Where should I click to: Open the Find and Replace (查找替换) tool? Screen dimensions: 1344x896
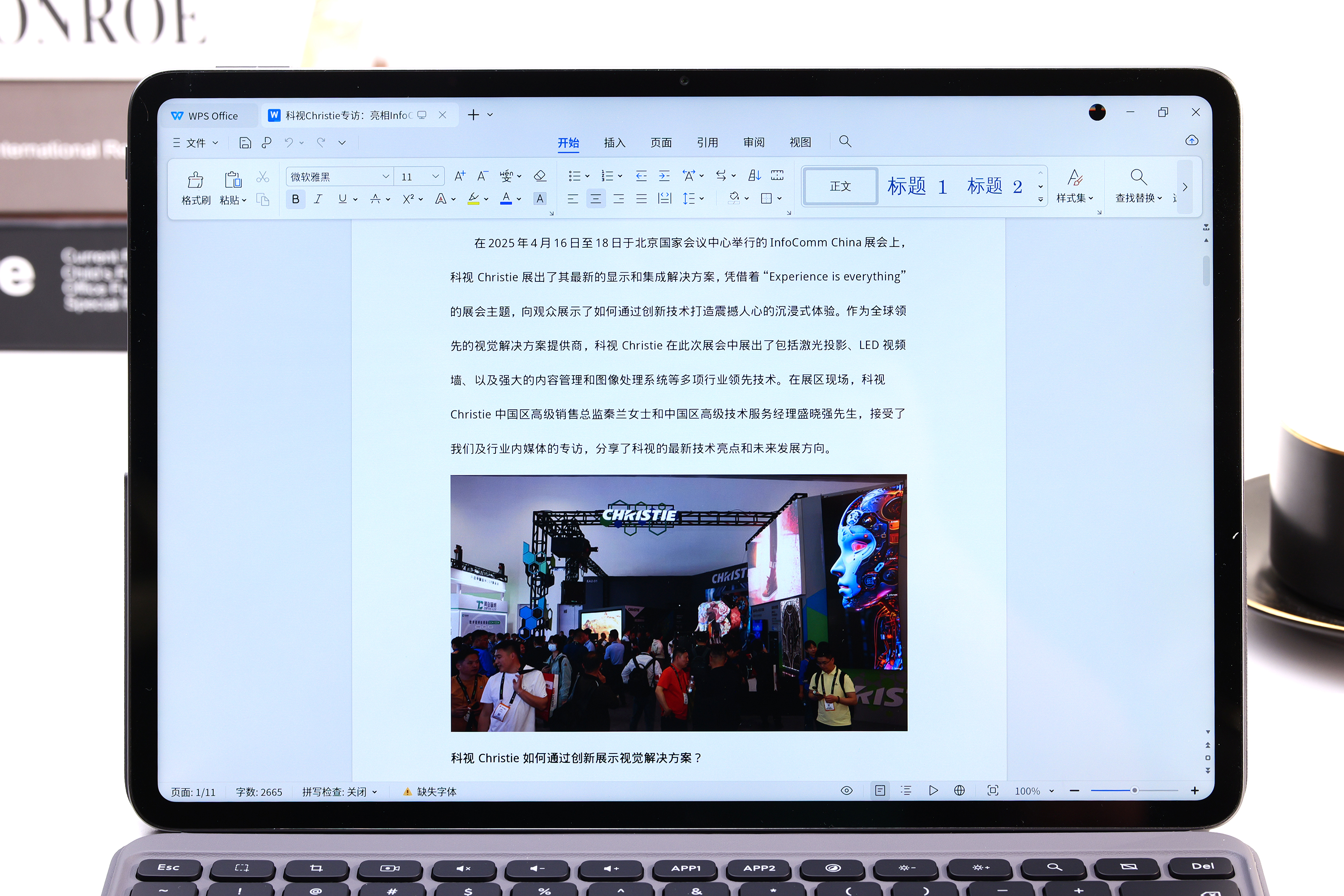[1138, 185]
